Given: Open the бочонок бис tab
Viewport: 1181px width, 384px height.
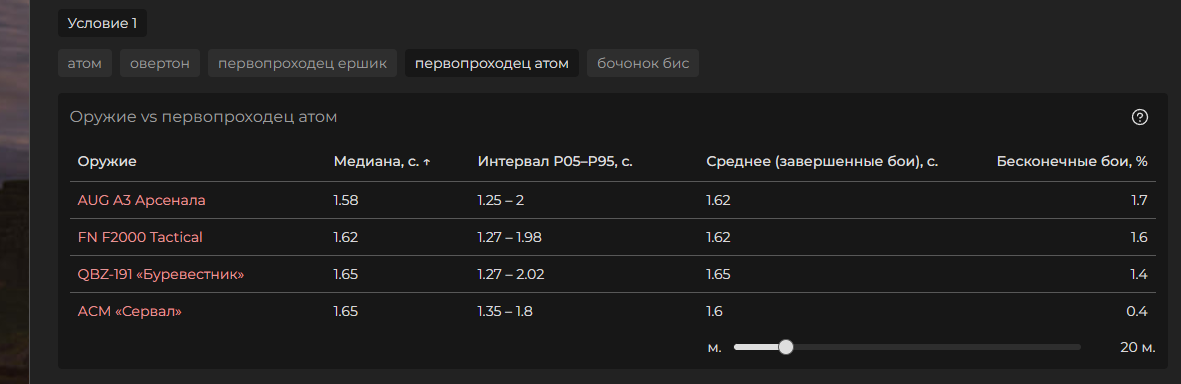Looking at the screenshot, I should pos(643,63).
